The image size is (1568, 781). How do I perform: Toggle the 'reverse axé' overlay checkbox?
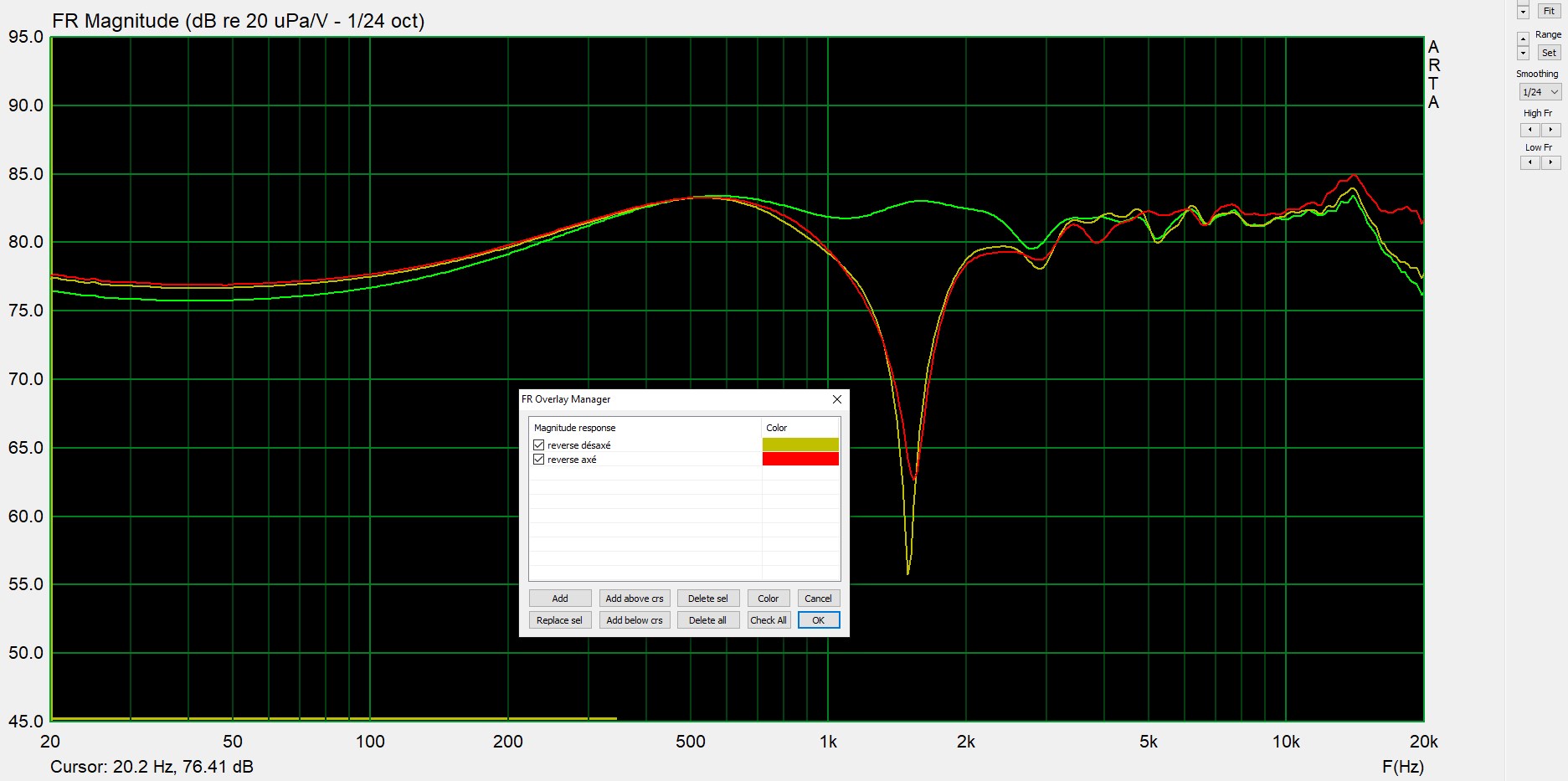click(539, 460)
